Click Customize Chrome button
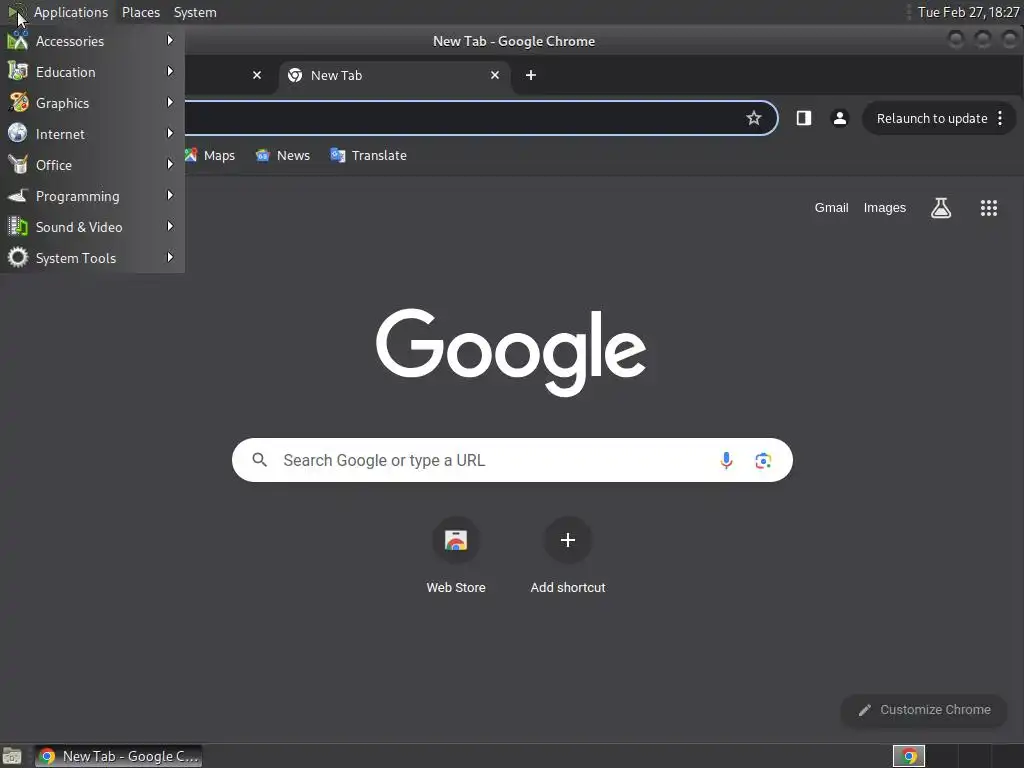The width and height of the screenshot is (1024, 768). tap(924, 710)
